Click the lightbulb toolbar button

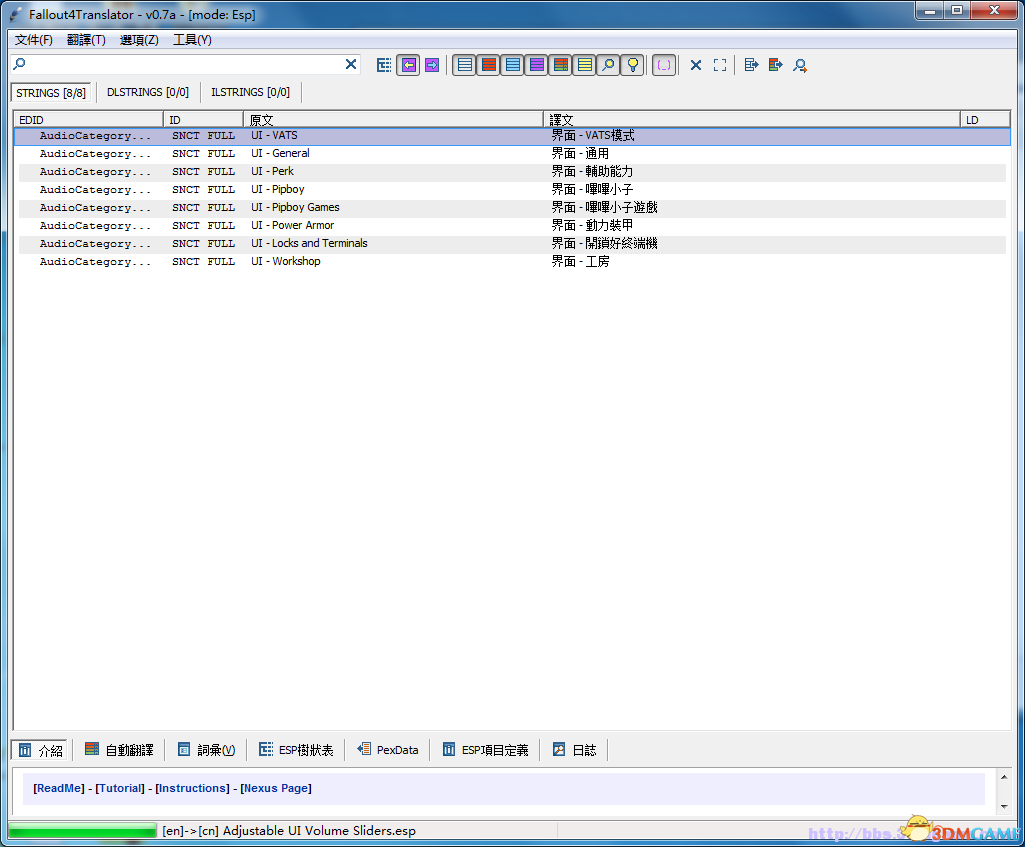coord(633,65)
